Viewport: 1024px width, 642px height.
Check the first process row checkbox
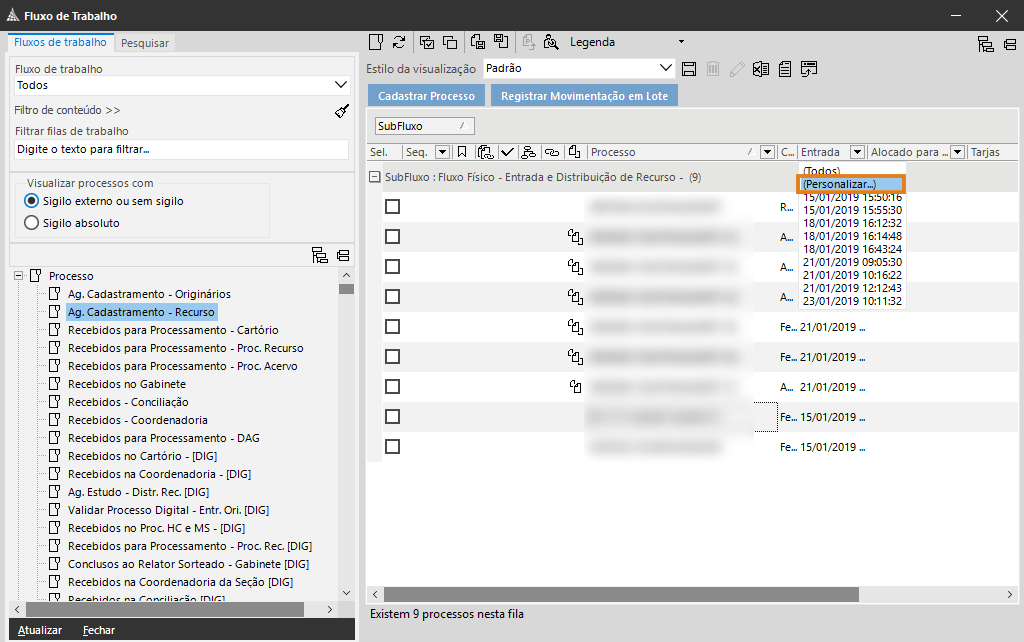point(392,206)
